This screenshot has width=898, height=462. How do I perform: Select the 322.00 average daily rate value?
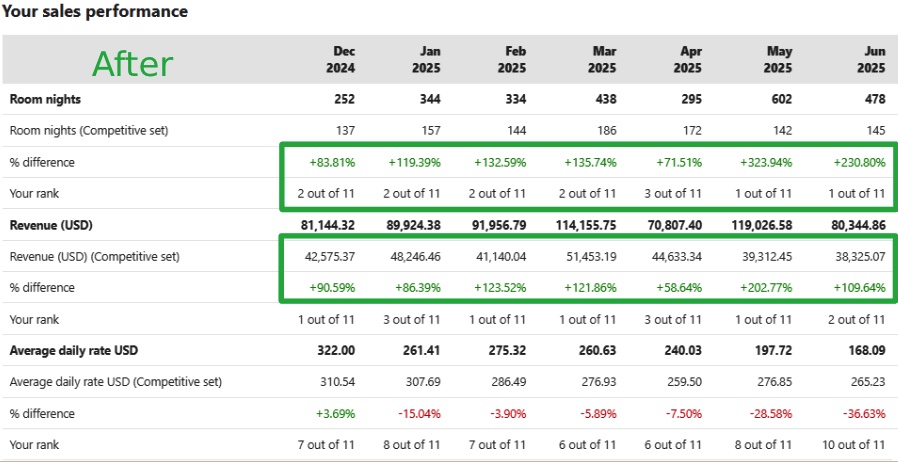tap(331, 351)
